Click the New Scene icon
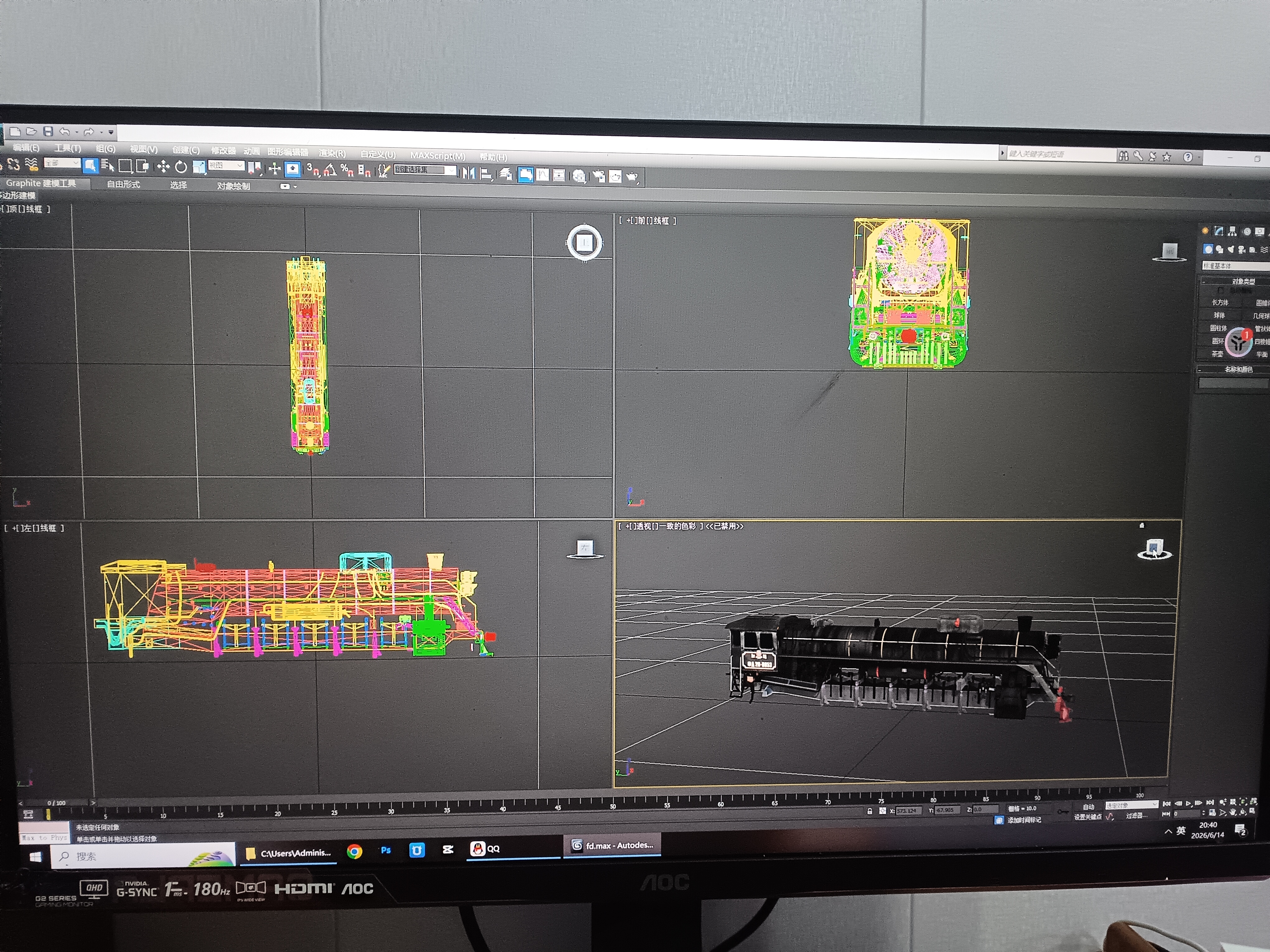 tap(15, 131)
